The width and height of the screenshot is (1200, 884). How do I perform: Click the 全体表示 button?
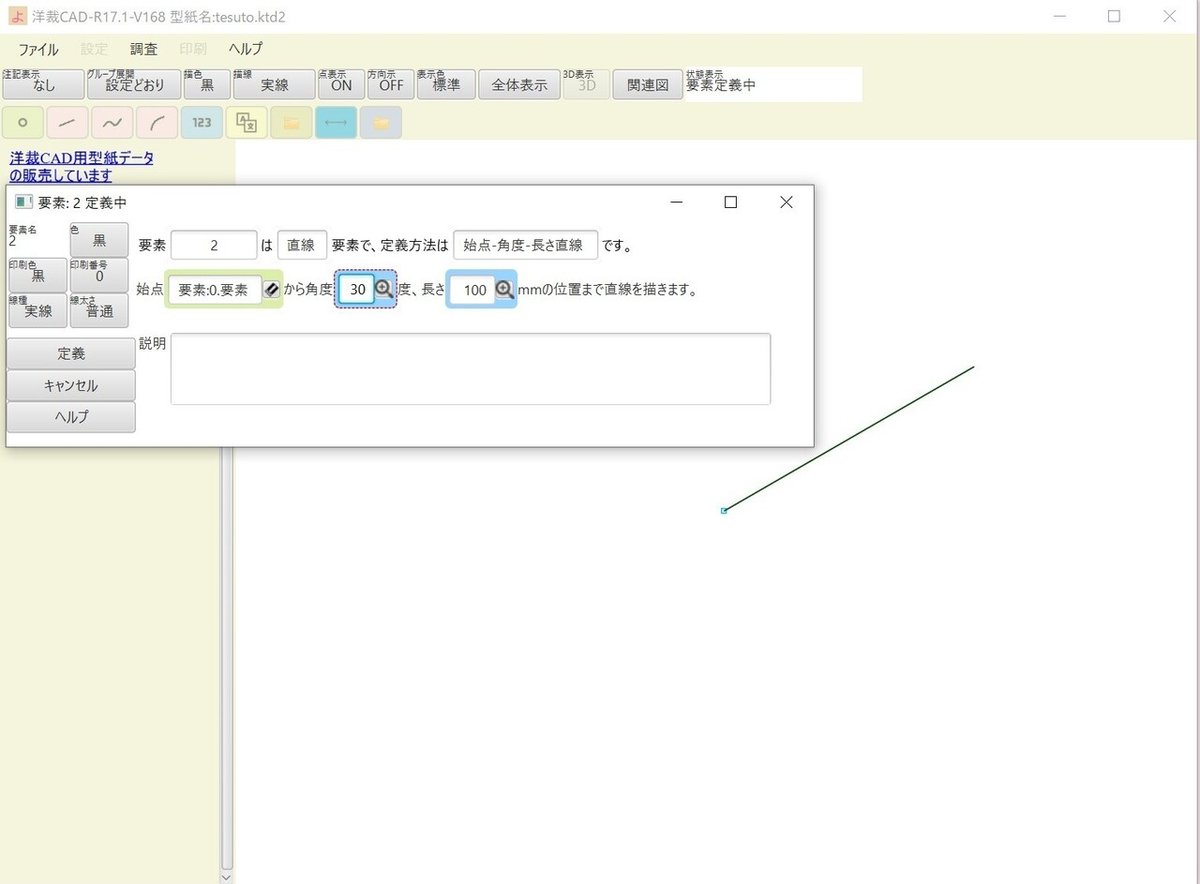(519, 85)
